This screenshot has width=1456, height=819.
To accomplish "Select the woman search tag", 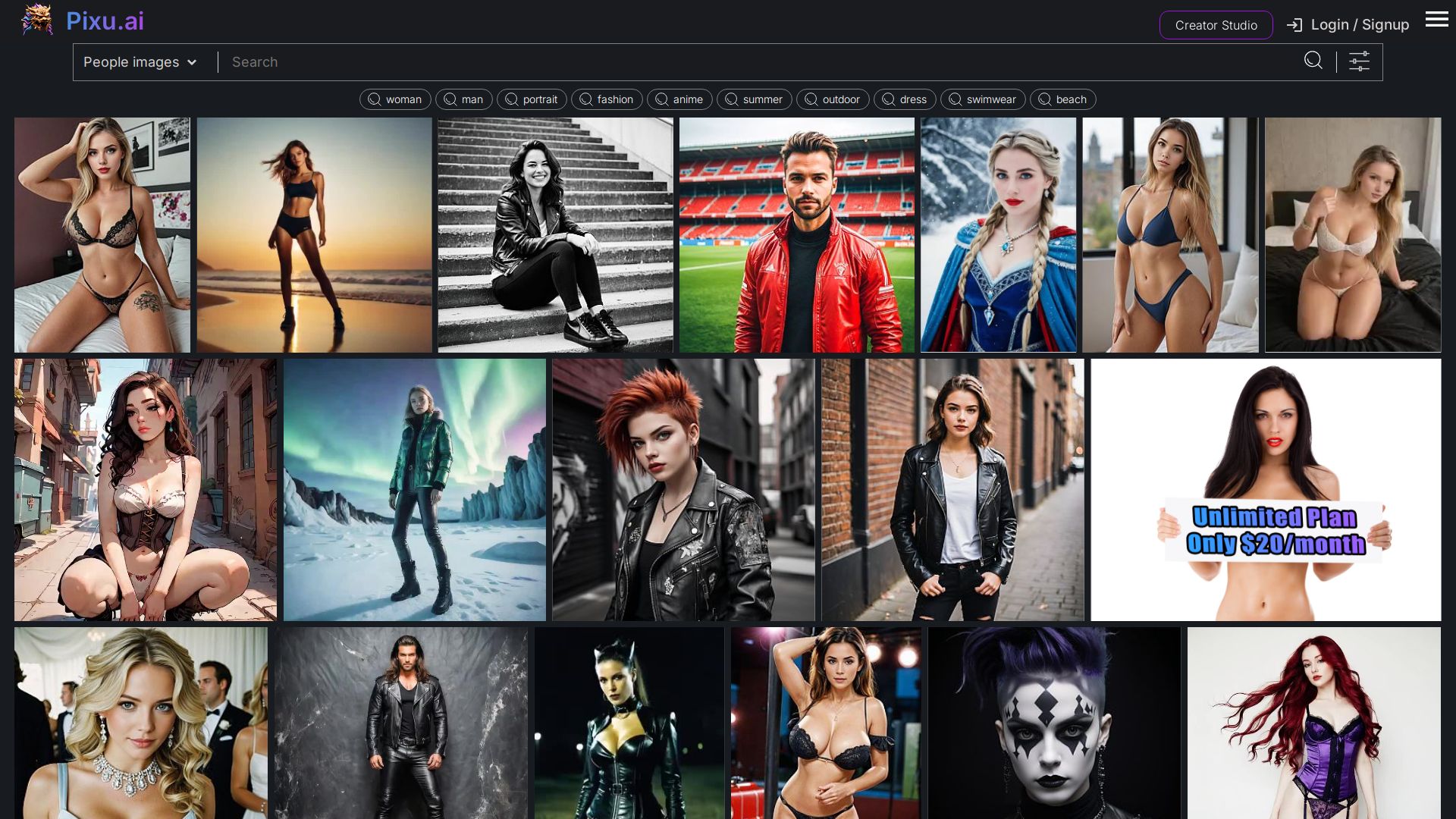I will pyautogui.click(x=395, y=99).
